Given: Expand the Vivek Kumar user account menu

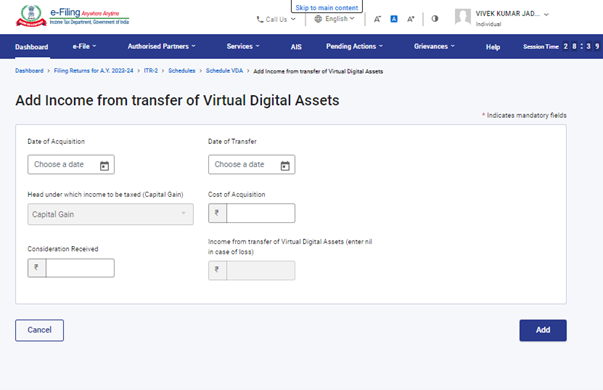Looking at the screenshot, I should pos(546,14).
